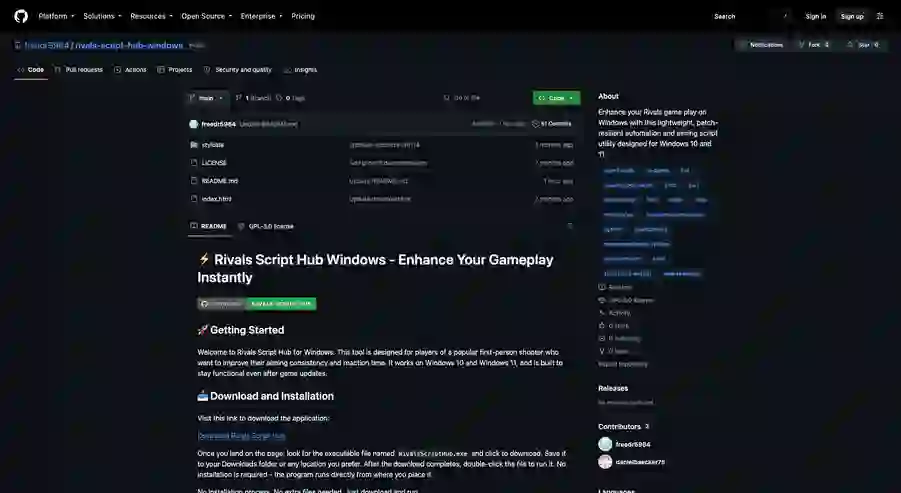Select the Code tab
Viewport: 901px width, 493px height.
pyautogui.click(x=30, y=70)
